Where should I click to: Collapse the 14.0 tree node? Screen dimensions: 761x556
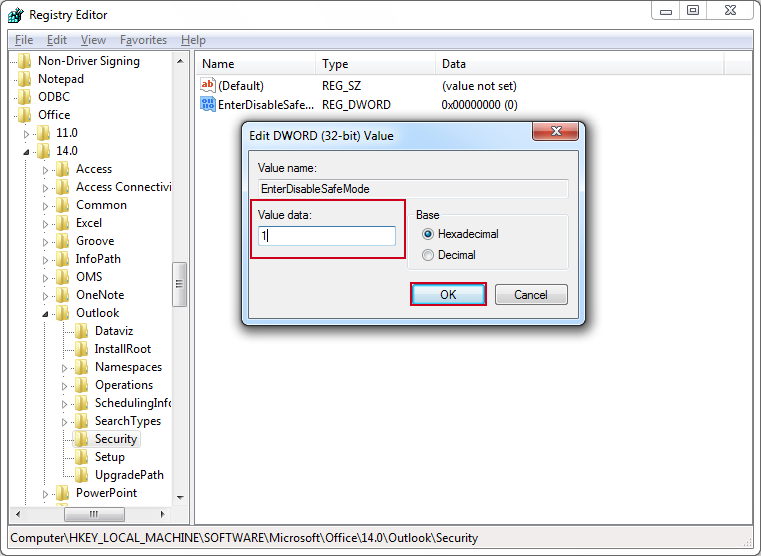pos(27,152)
